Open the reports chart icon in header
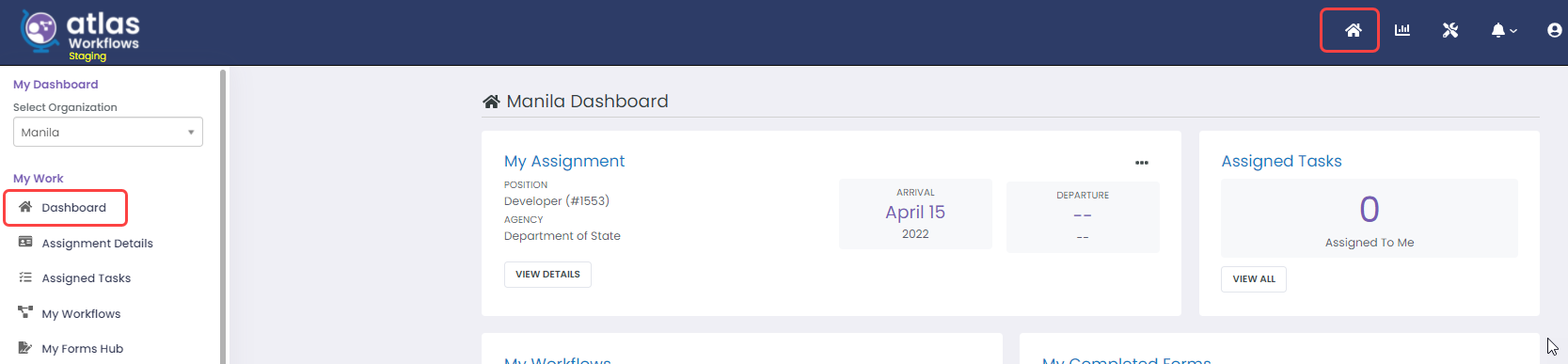Image resolution: width=1568 pixels, height=364 pixels. (x=1402, y=30)
